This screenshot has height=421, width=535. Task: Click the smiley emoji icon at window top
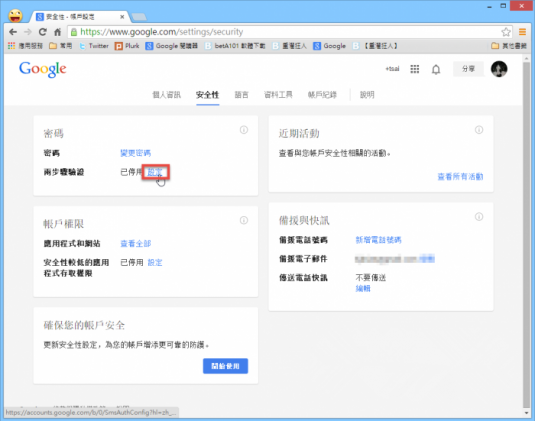click(x=15, y=16)
